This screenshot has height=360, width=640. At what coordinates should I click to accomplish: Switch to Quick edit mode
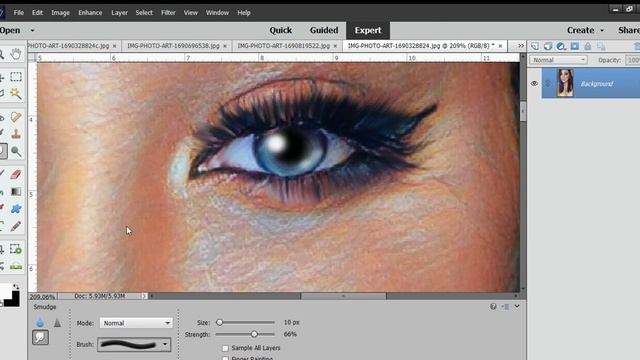(x=280, y=30)
